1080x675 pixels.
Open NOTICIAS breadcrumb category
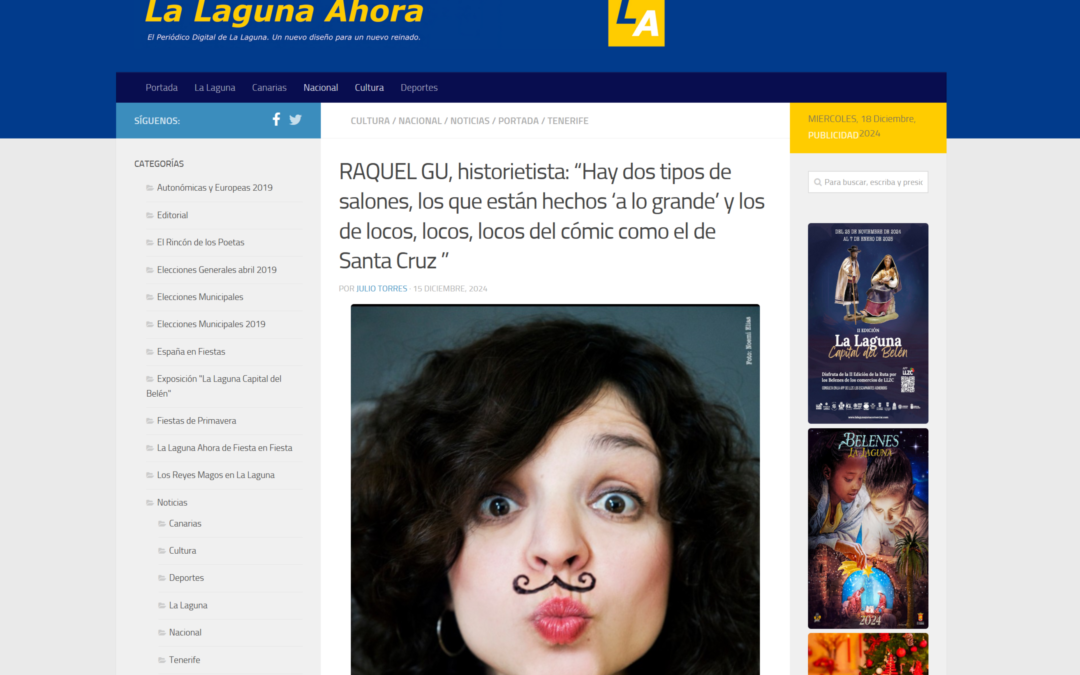click(x=470, y=121)
